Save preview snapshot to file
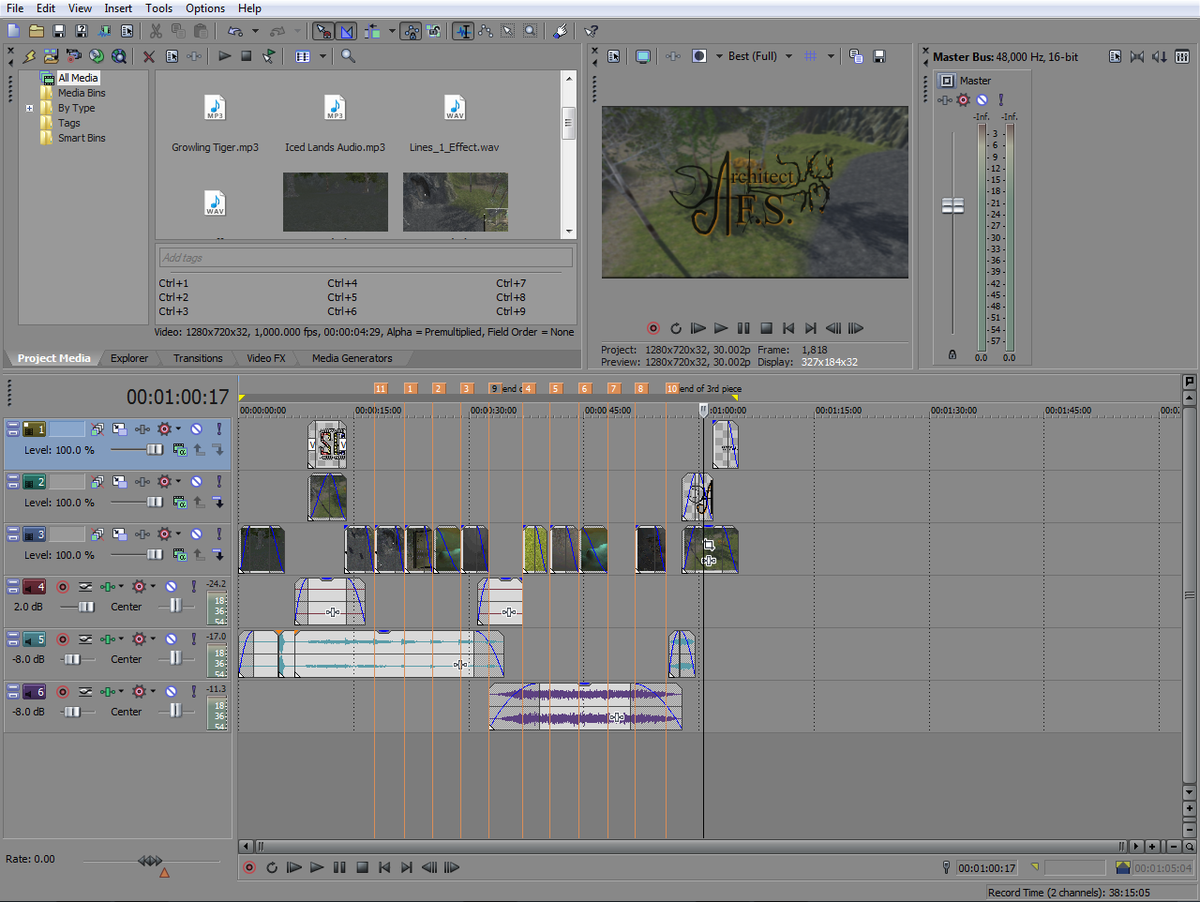Viewport: 1200px width, 902px height. tap(879, 56)
